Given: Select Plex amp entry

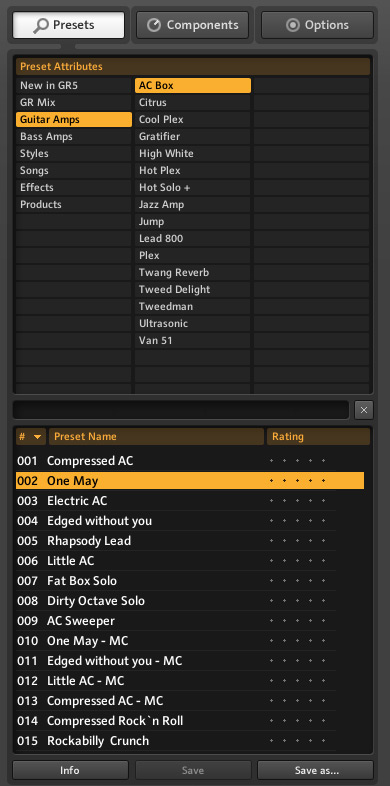Looking at the screenshot, I should pos(192,256).
